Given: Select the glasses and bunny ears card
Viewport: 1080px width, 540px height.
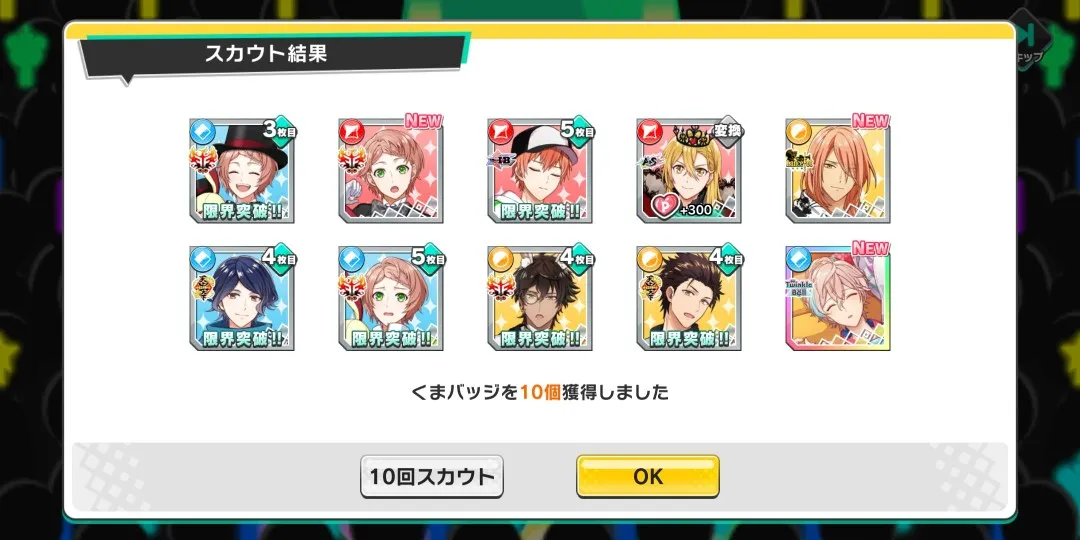Looking at the screenshot, I should click(x=539, y=298).
